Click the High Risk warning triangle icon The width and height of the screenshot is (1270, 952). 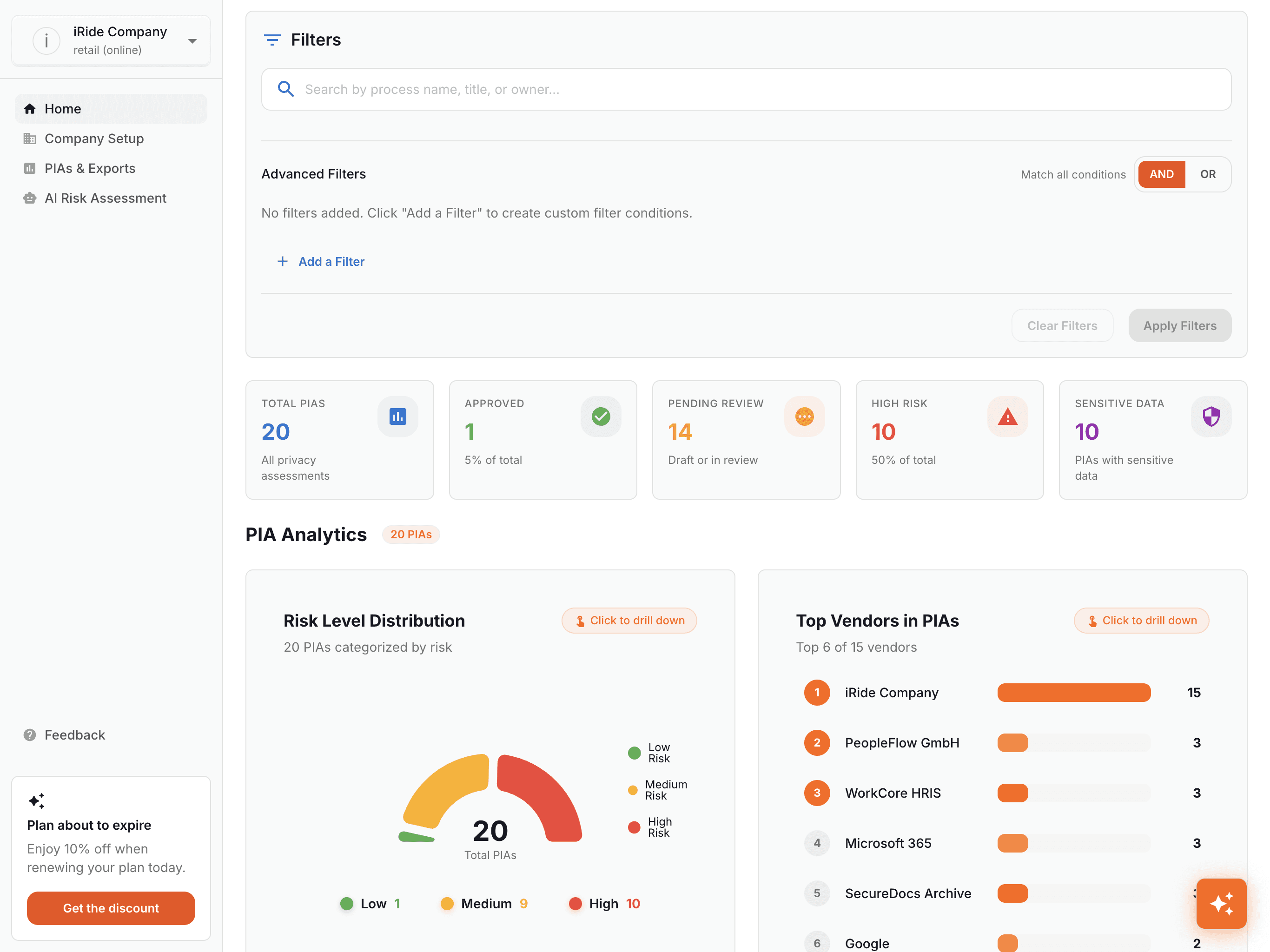[x=1007, y=416]
